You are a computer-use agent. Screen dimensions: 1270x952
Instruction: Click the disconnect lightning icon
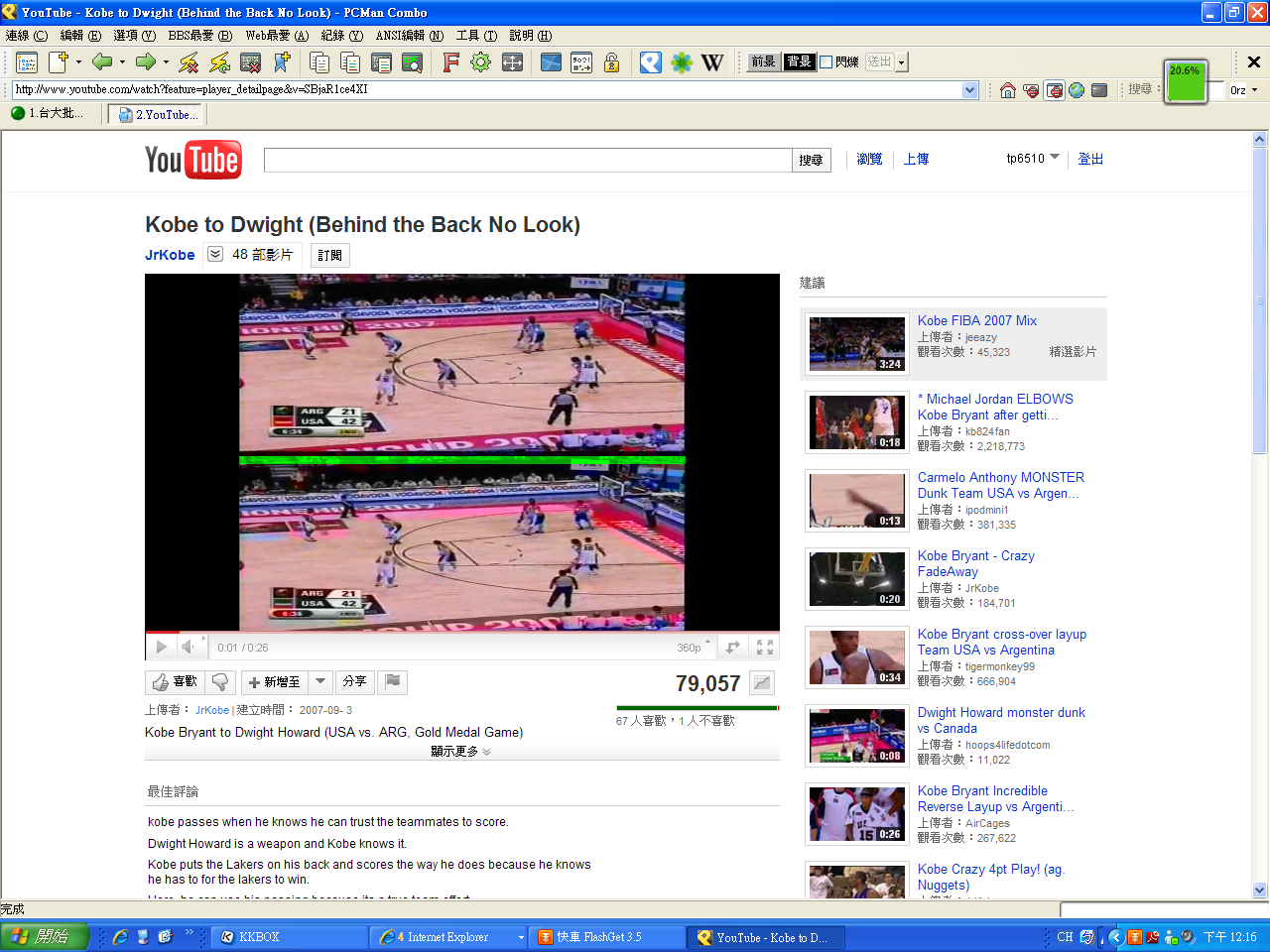point(189,62)
